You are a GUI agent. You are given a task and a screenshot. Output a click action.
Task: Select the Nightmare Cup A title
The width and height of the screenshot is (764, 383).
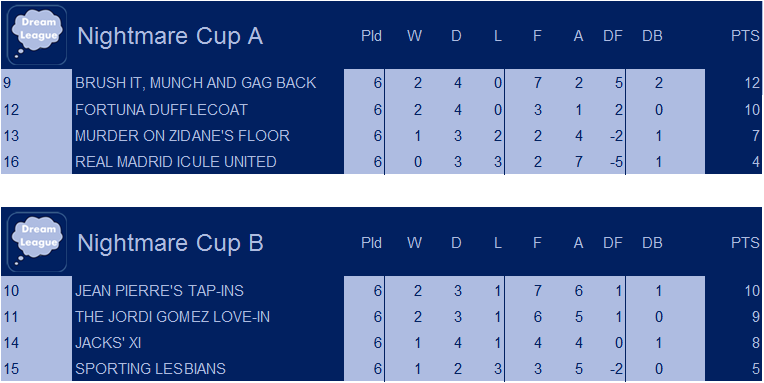[170, 37]
